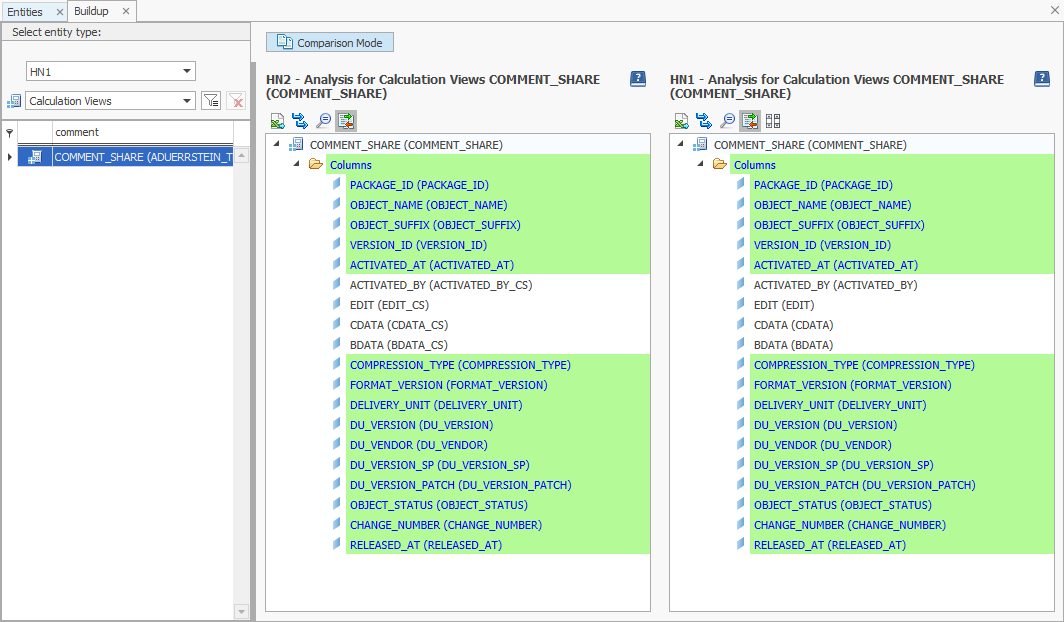1064x622 pixels.
Task: Open the help icon next to HN2 title
Action: (637, 79)
